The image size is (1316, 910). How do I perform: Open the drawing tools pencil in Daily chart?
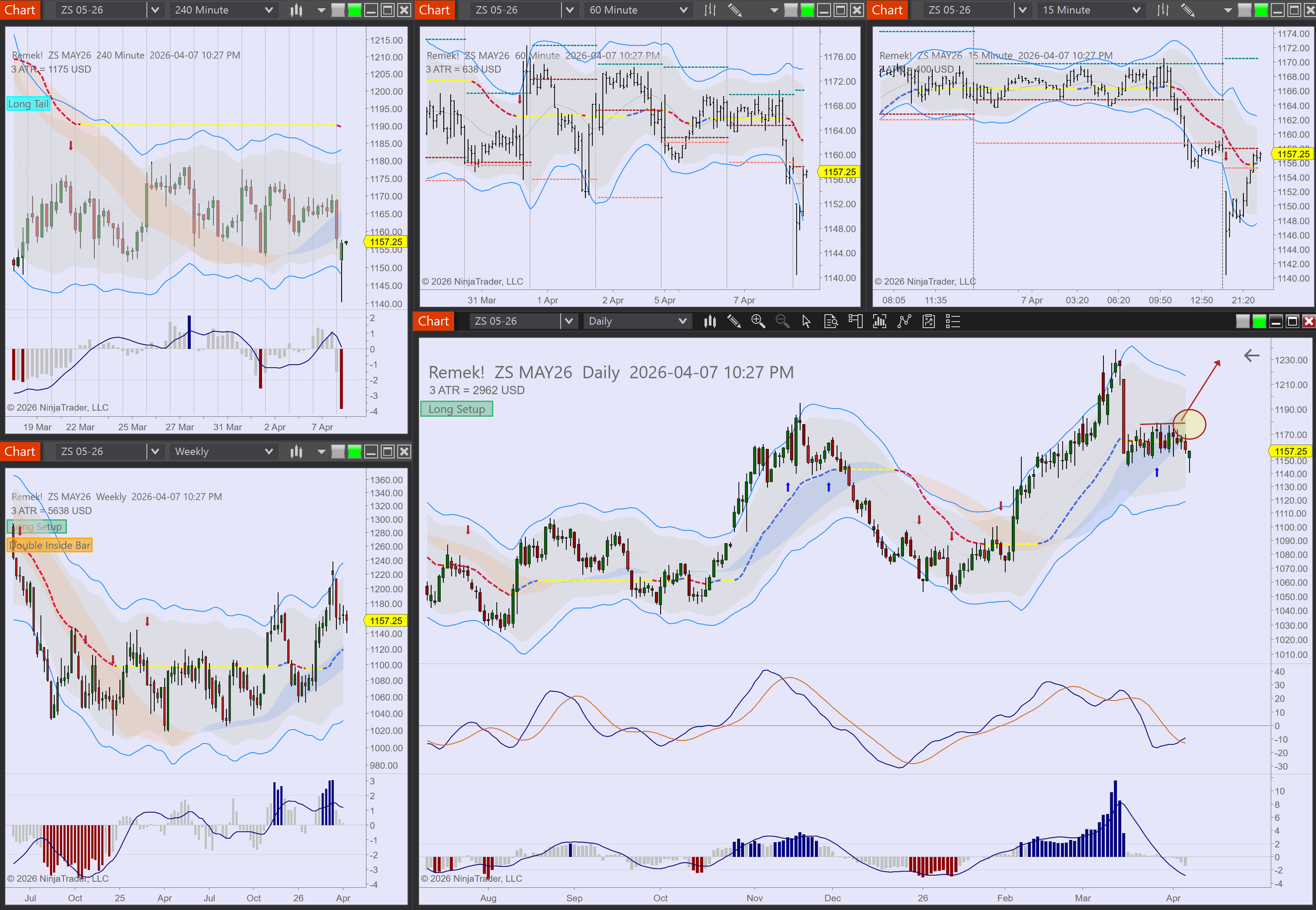(x=734, y=321)
